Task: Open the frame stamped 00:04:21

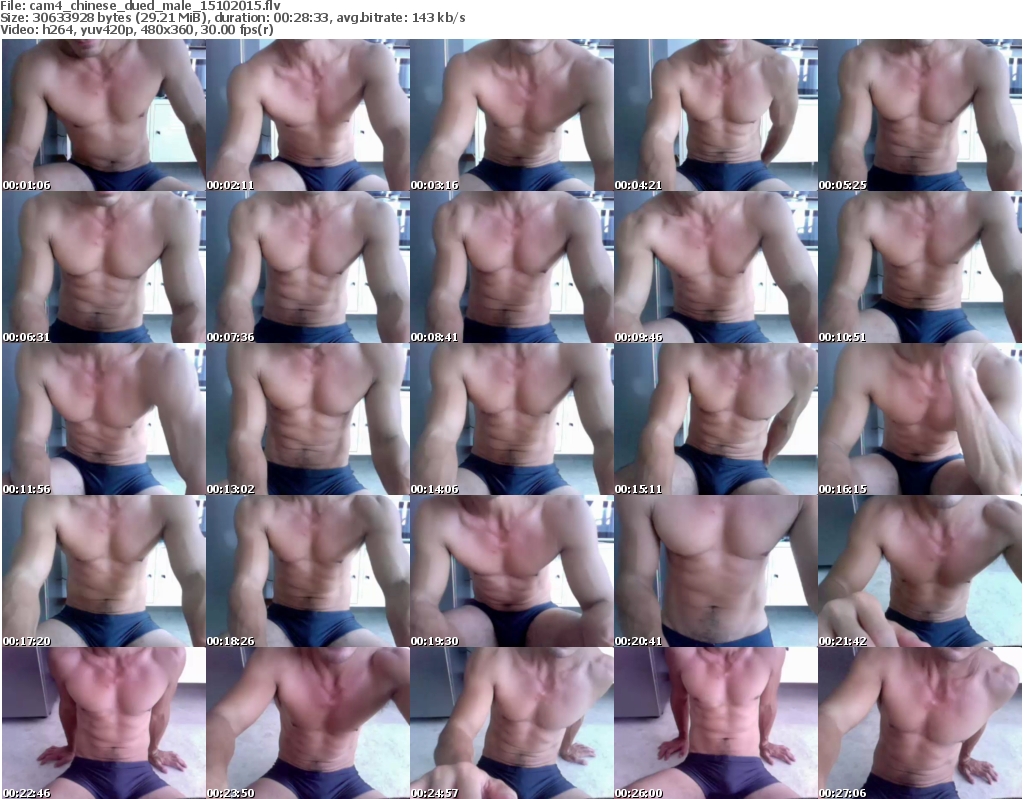Action: (x=716, y=115)
